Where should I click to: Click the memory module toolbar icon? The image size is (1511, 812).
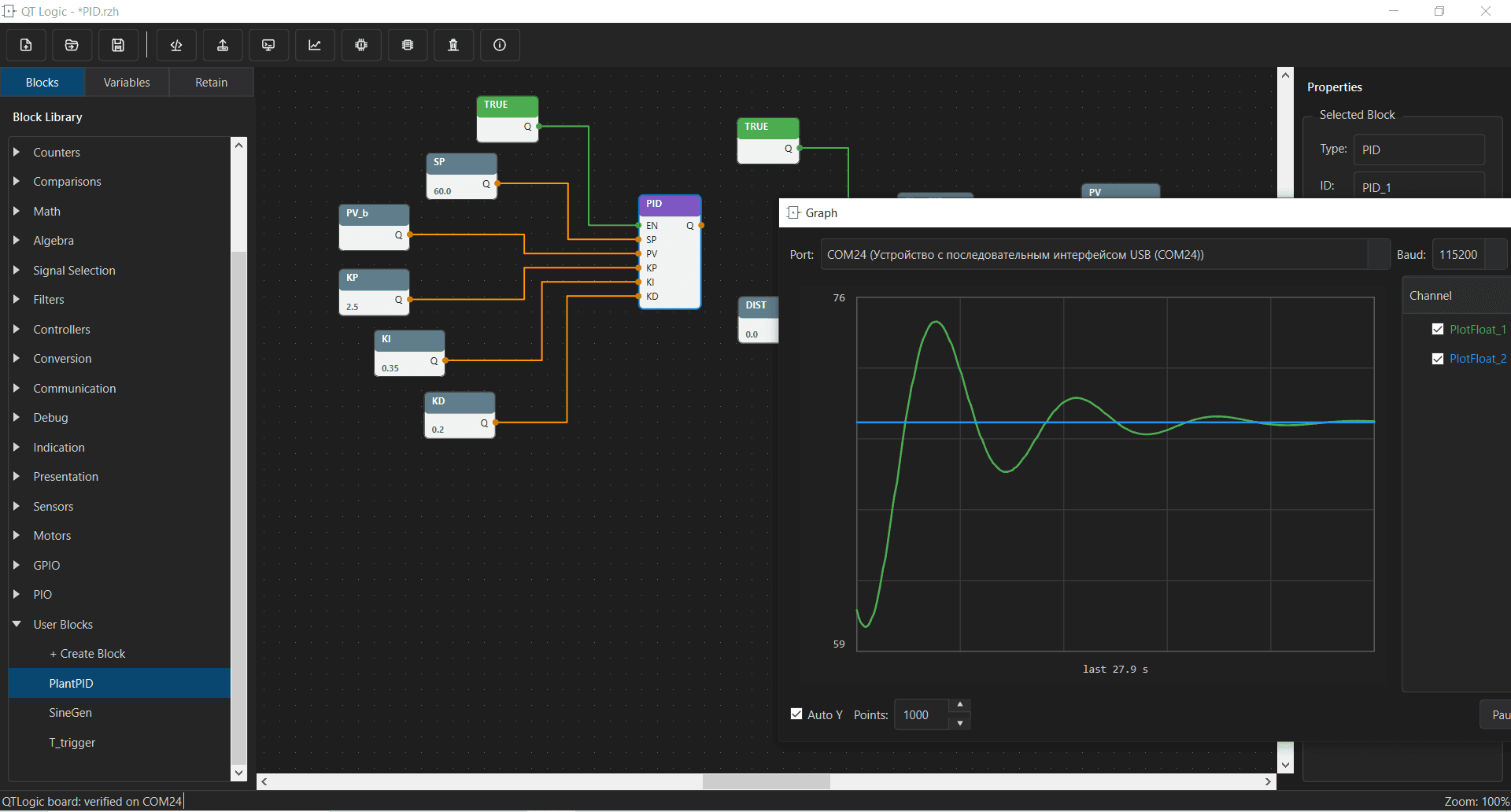coord(408,45)
